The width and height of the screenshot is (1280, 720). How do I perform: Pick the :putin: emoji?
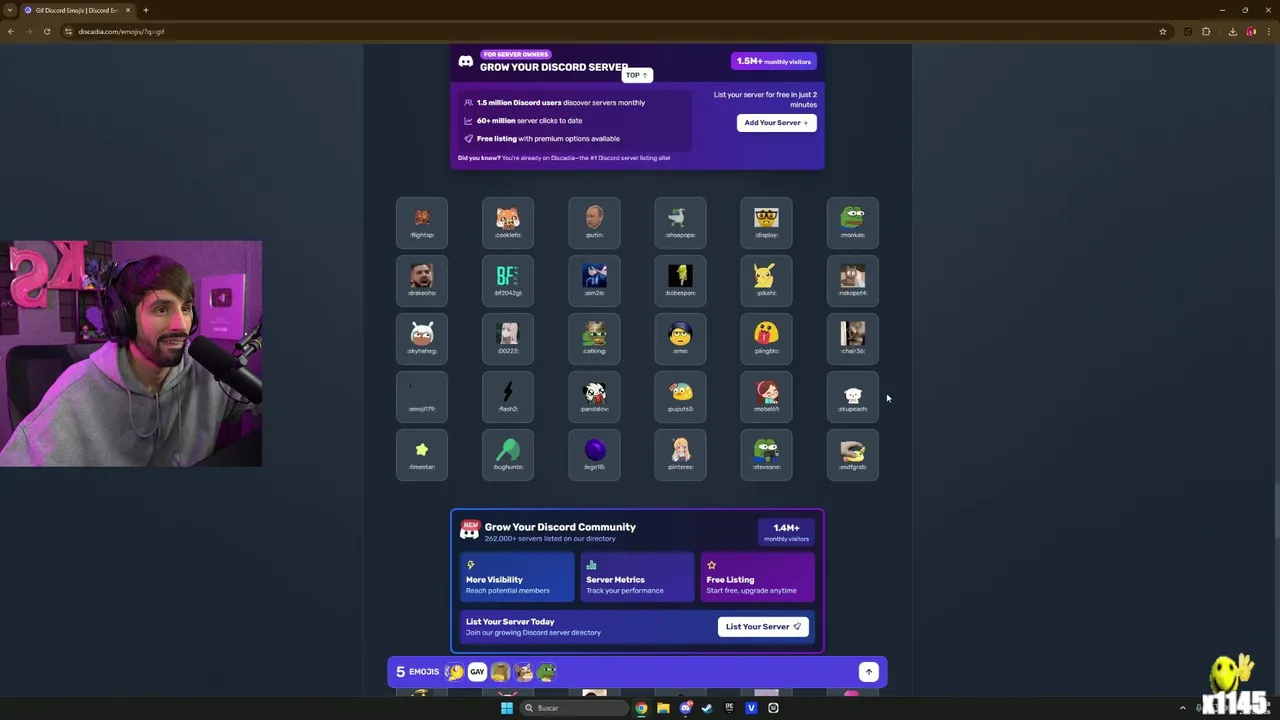point(594,223)
